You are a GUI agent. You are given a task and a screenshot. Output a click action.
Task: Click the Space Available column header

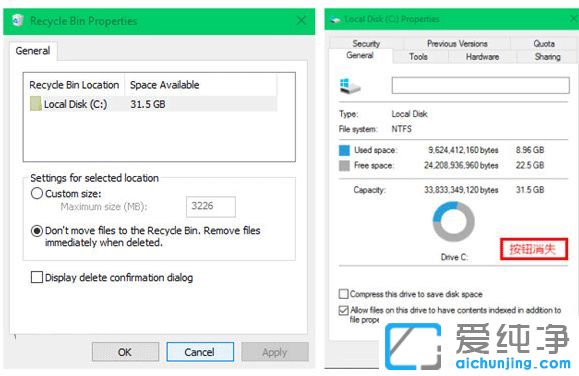point(201,85)
